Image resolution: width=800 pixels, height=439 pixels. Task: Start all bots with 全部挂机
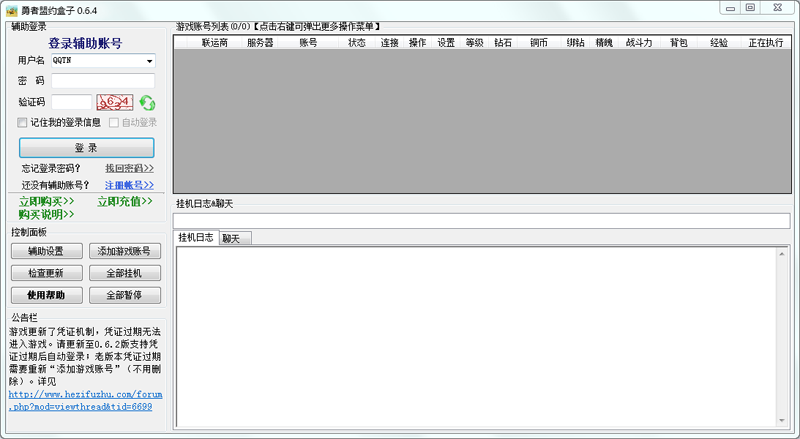125,273
